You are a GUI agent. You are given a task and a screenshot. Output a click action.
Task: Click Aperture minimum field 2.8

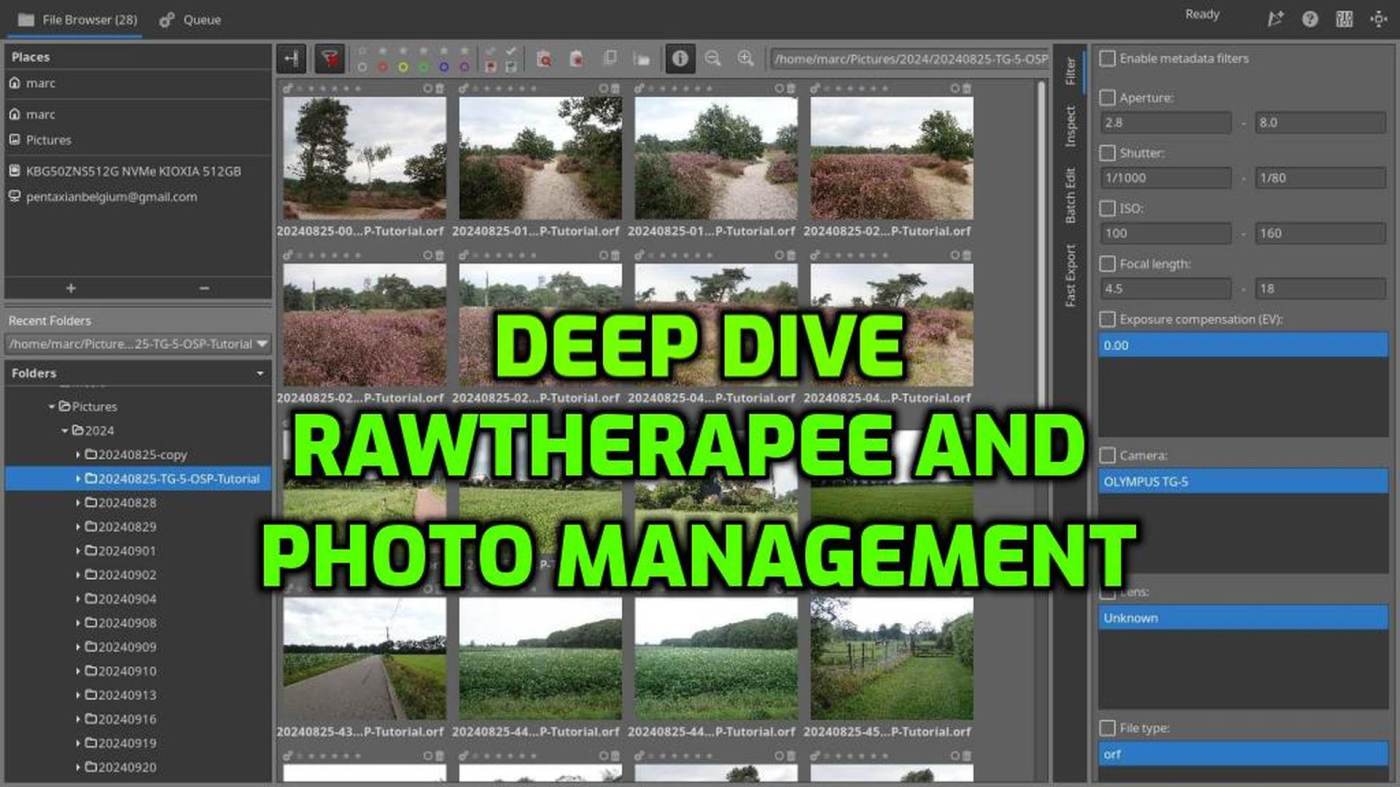(1165, 123)
